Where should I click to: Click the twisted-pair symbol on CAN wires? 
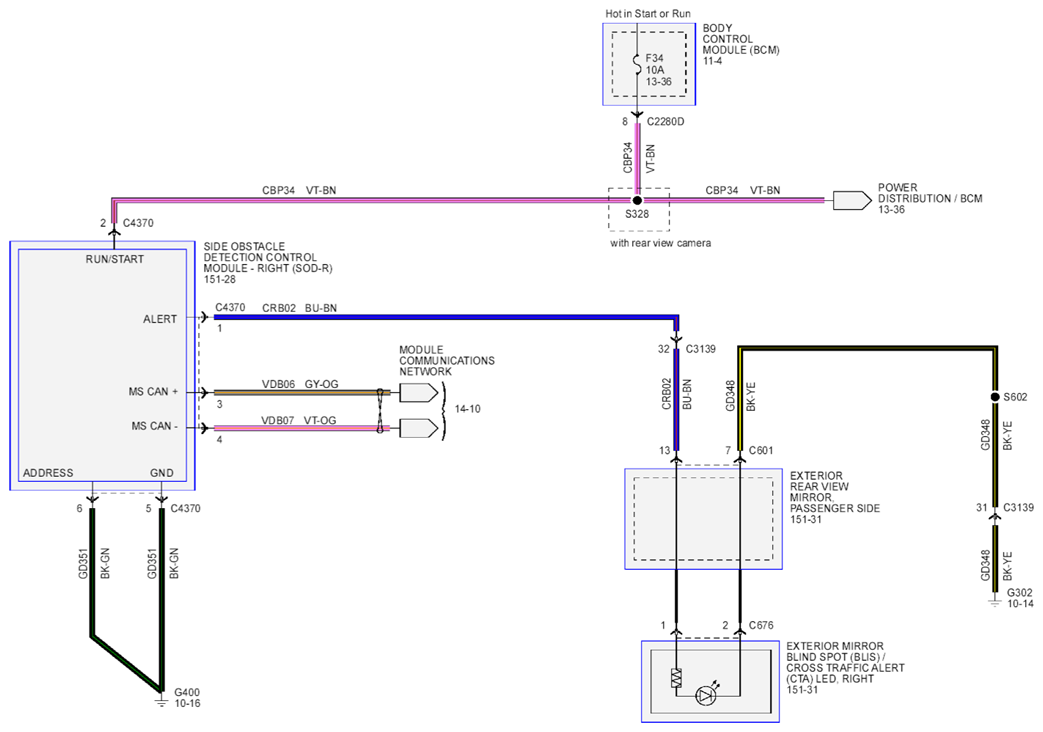[380, 411]
